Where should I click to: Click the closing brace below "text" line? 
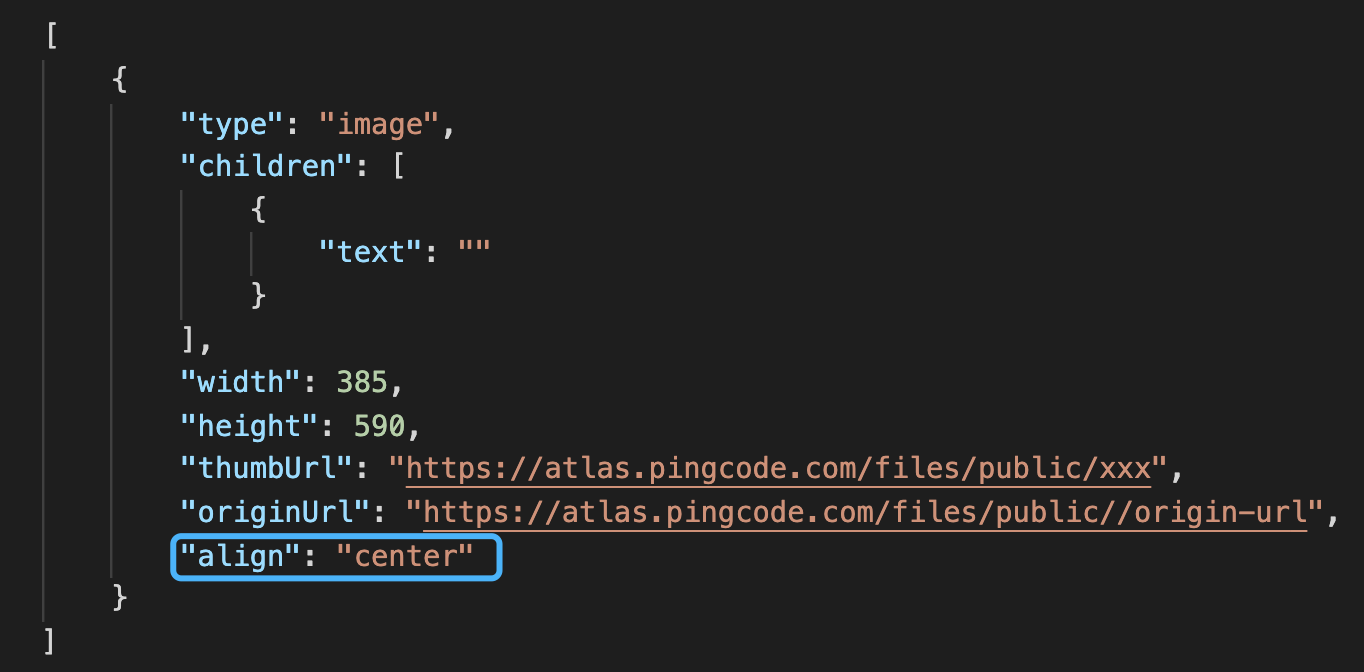[259, 295]
